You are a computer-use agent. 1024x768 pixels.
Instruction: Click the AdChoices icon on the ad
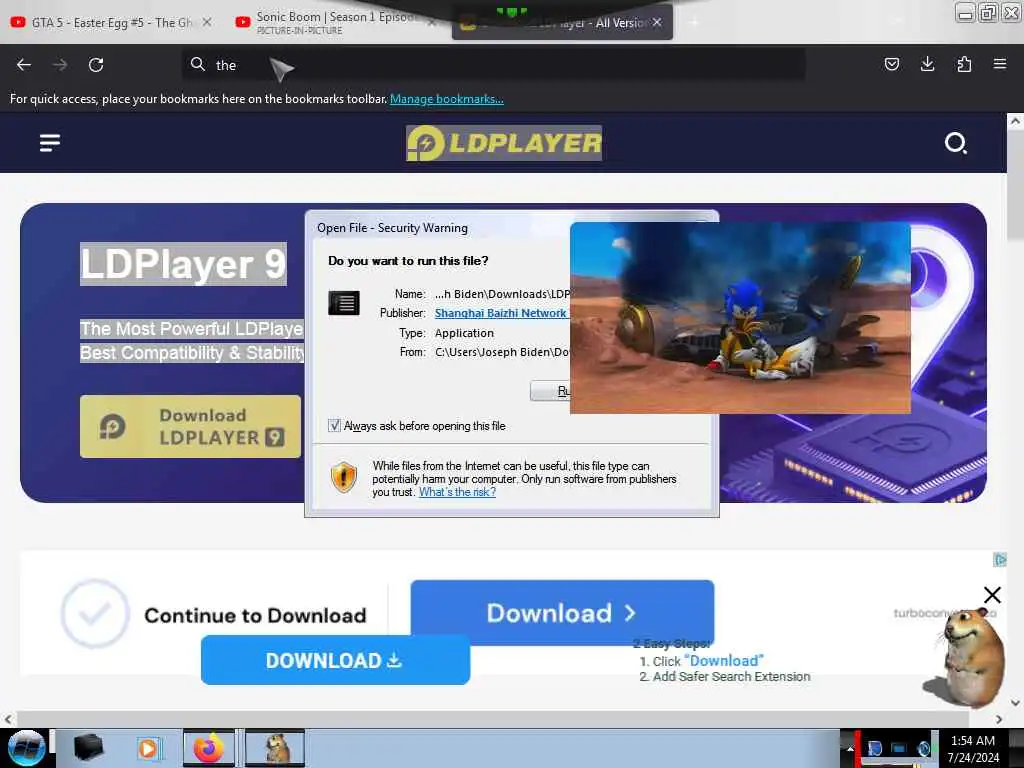click(x=999, y=560)
